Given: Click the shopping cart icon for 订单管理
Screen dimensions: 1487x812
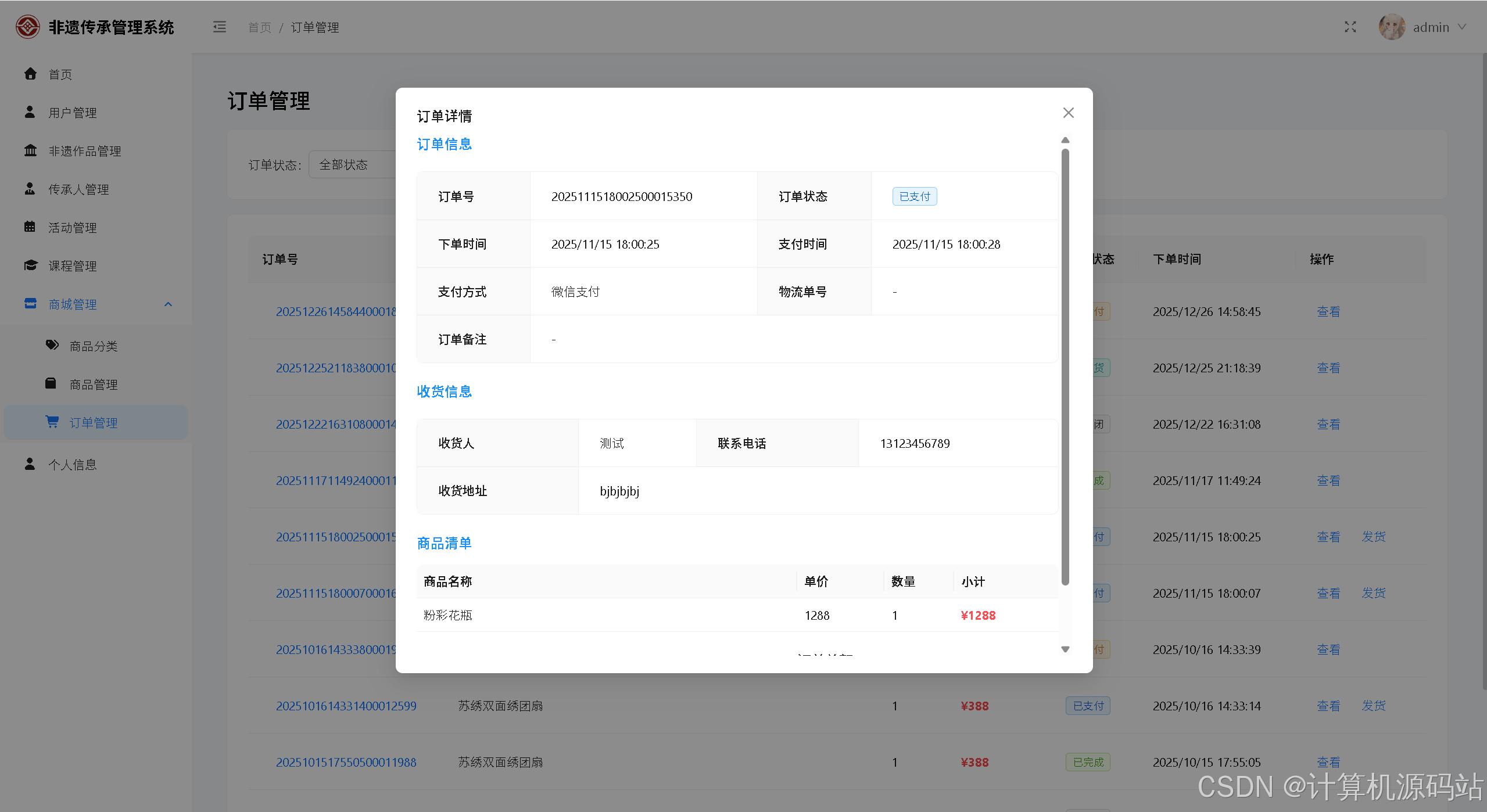Looking at the screenshot, I should click(52, 422).
